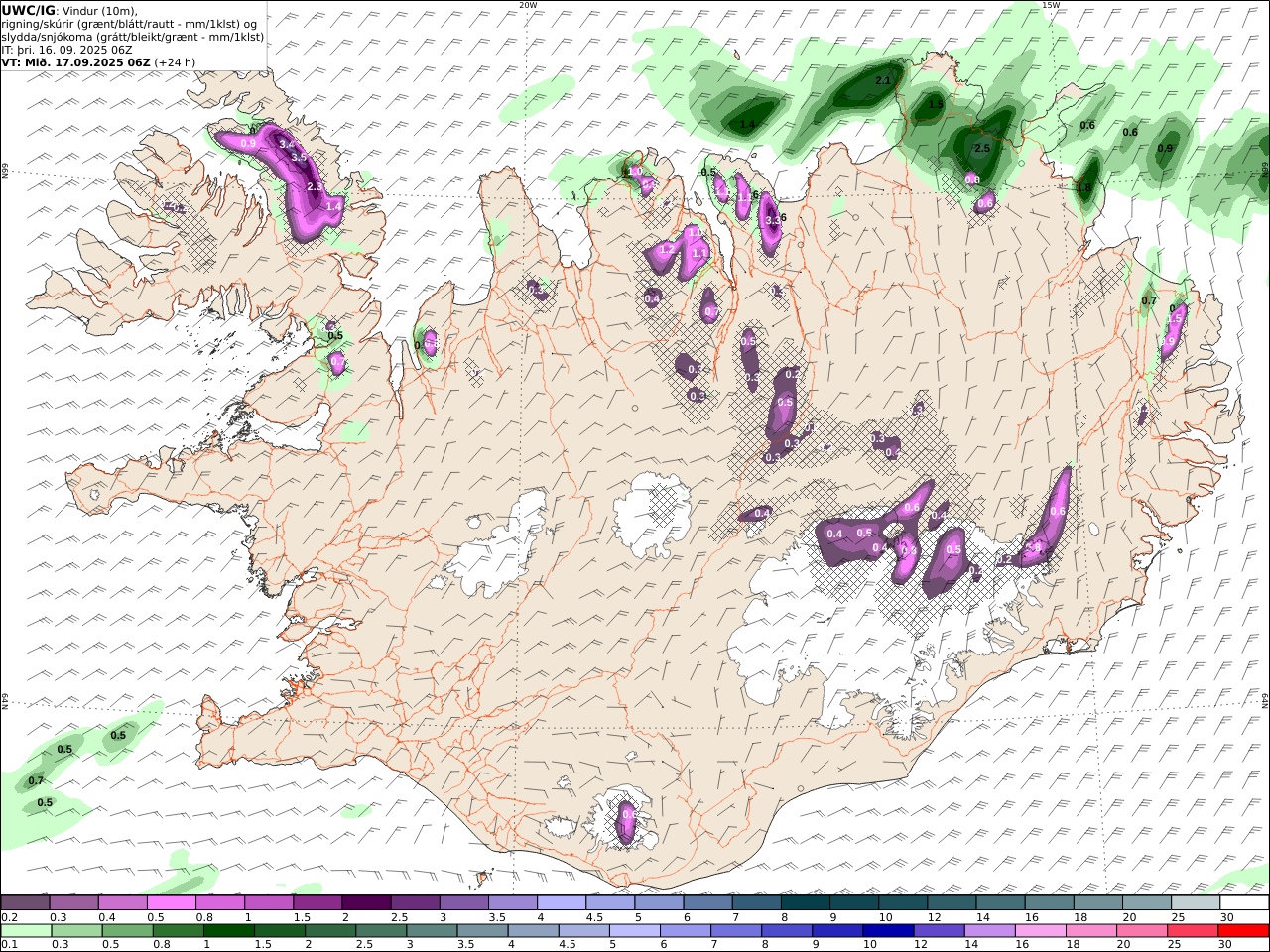The image size is (1270, 952).
Task: Click the 3.4 snow value in Westfjords
Action: pyautogui.click(x=287, y=145)
